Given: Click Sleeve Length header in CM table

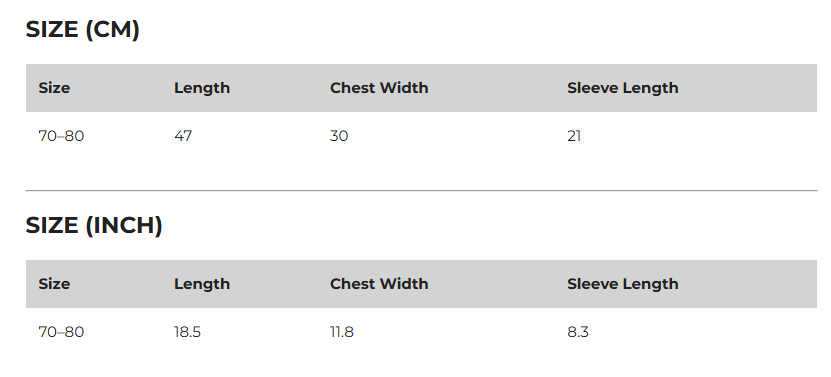Looking at the screenshot, I should [x=623, y=88].
